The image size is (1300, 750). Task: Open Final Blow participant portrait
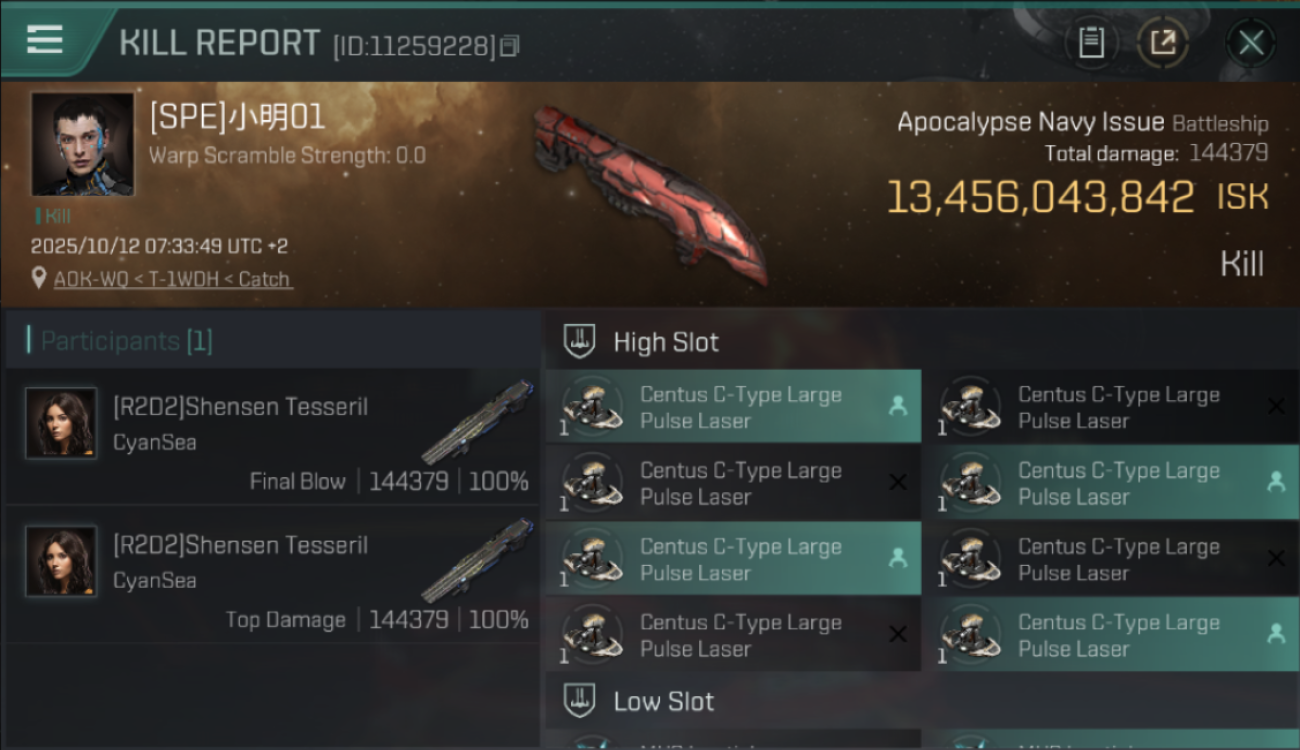pyautogui.click(x=61, y=423)
